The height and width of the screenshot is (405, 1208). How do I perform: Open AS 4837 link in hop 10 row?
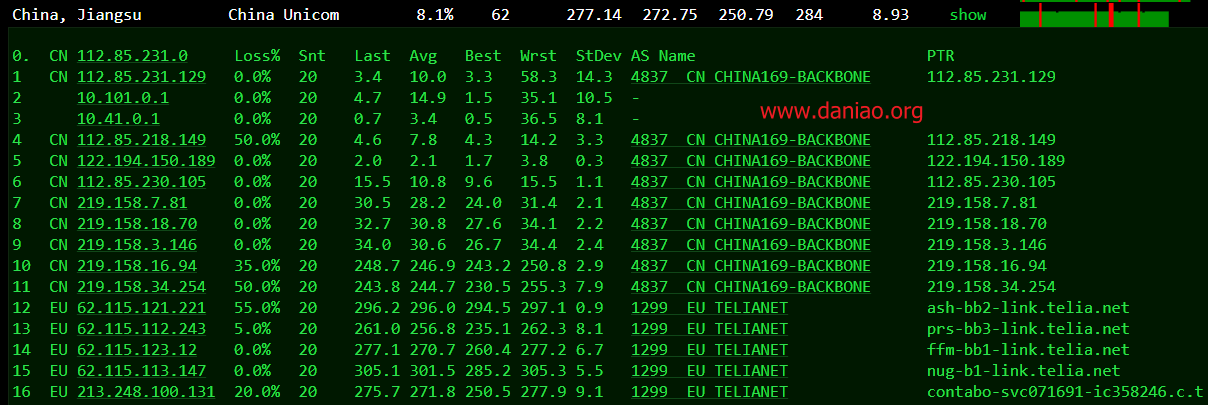pos(751,266)
